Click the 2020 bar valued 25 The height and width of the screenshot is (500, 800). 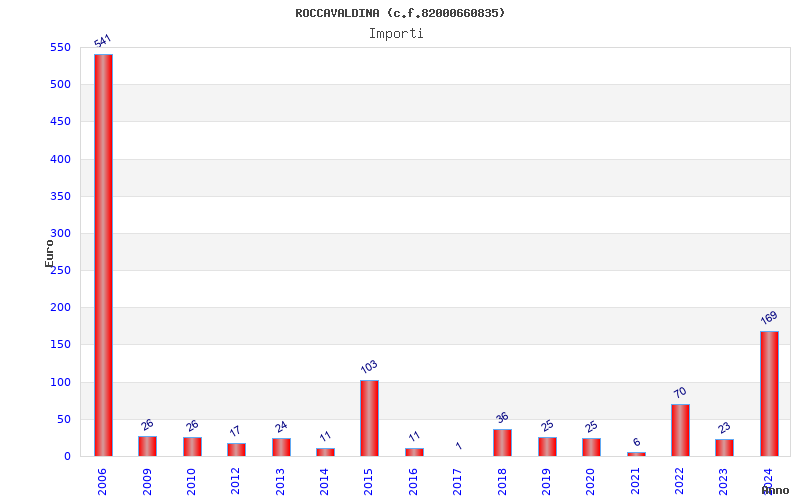point(591,447)
